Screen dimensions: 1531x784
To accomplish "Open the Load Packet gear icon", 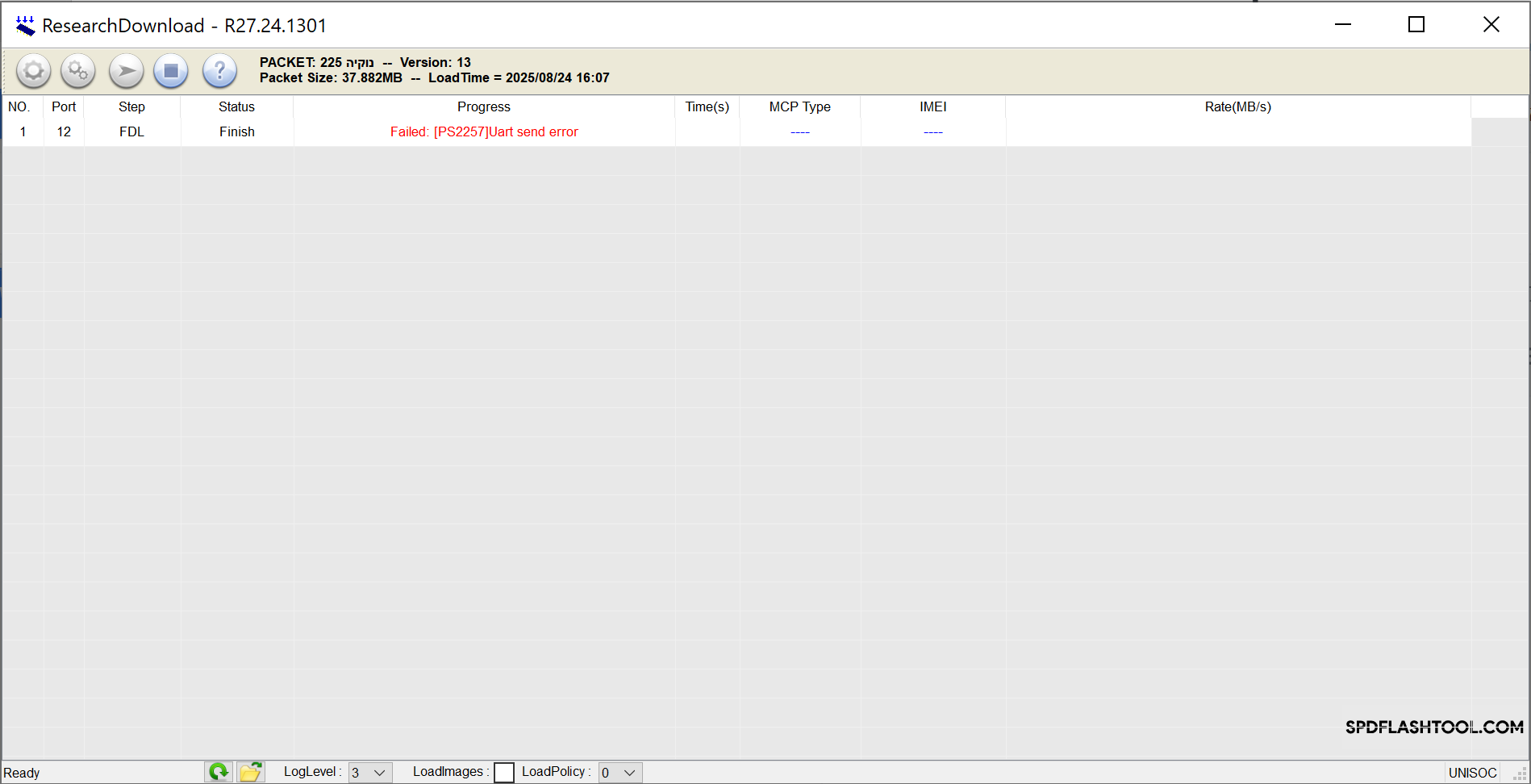I will pos(34,72).
